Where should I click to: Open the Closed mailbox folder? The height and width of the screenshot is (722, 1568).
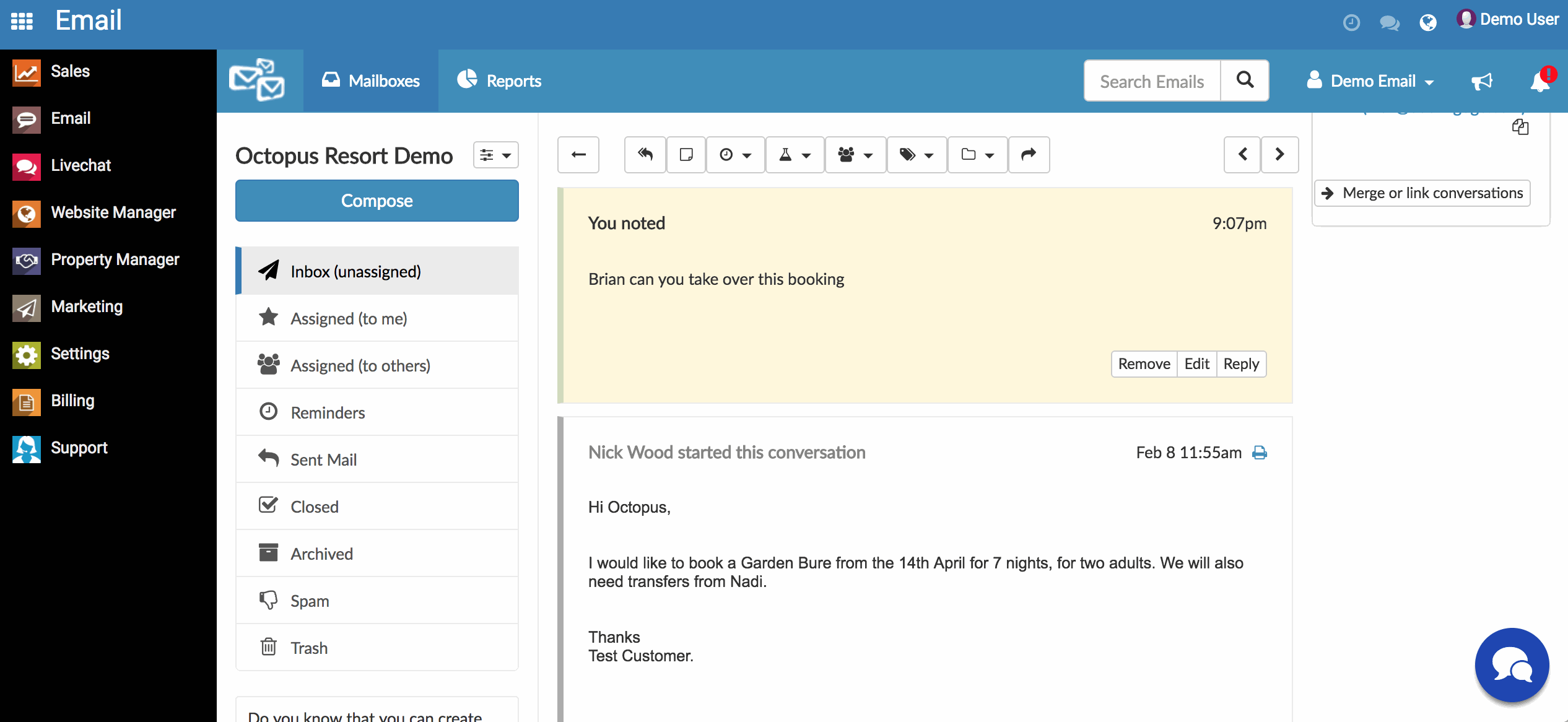[x=315, y=507]
